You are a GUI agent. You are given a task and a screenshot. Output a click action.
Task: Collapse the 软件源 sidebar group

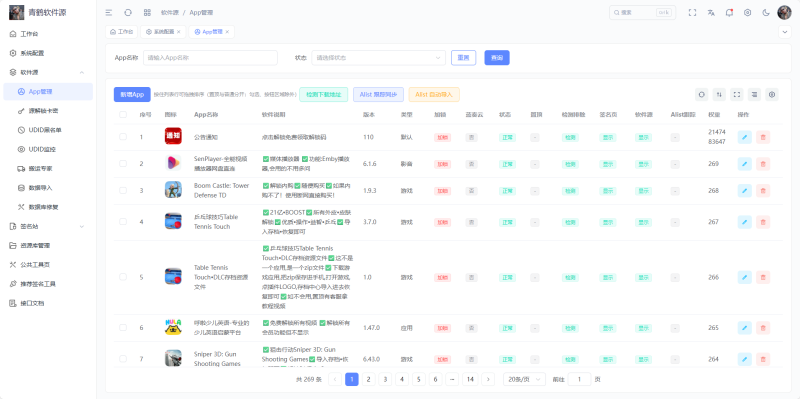point(48,72)
